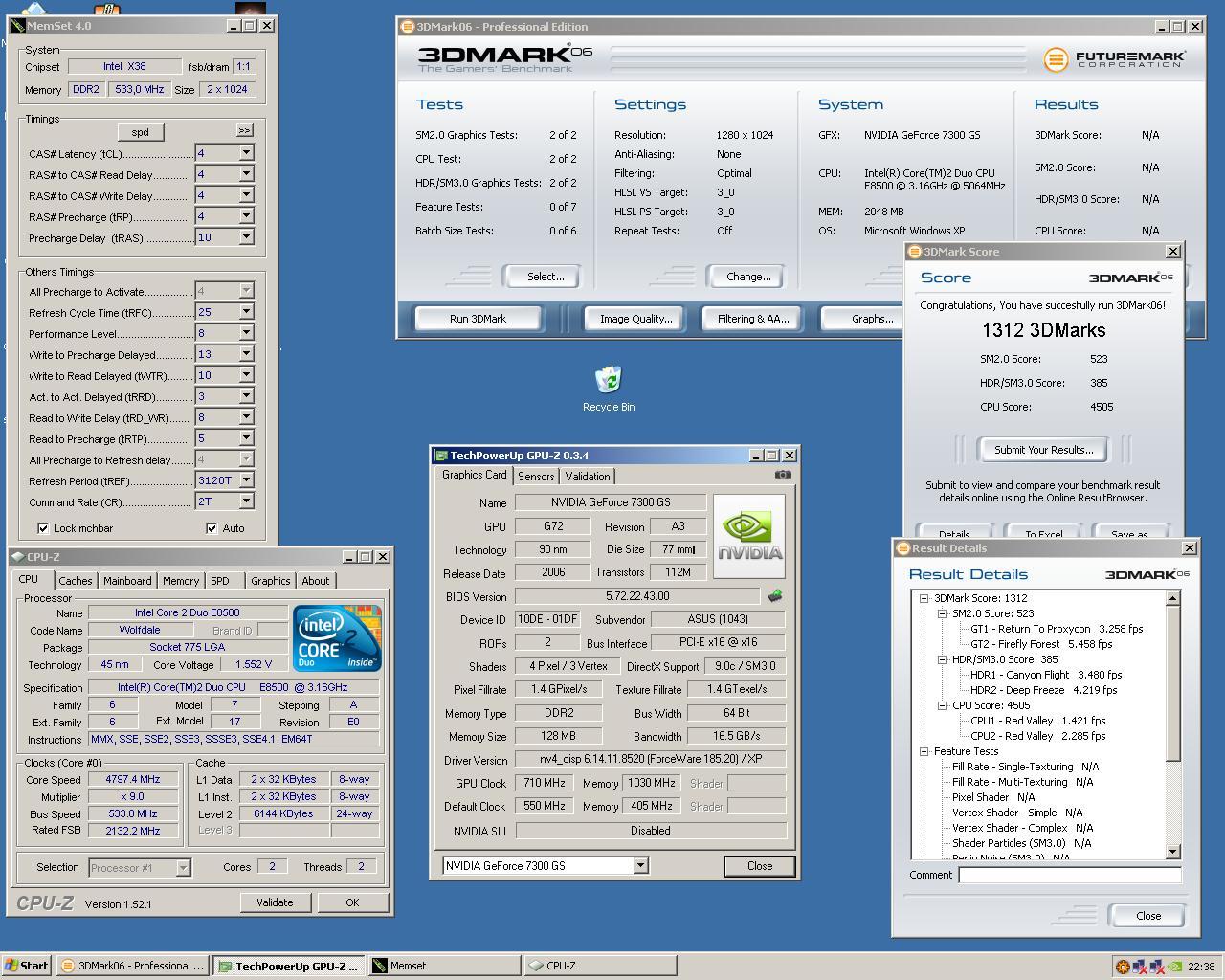Click the MemSet title bar icon
Viewport: 1225px width, 980px height.
coord(17,26)
